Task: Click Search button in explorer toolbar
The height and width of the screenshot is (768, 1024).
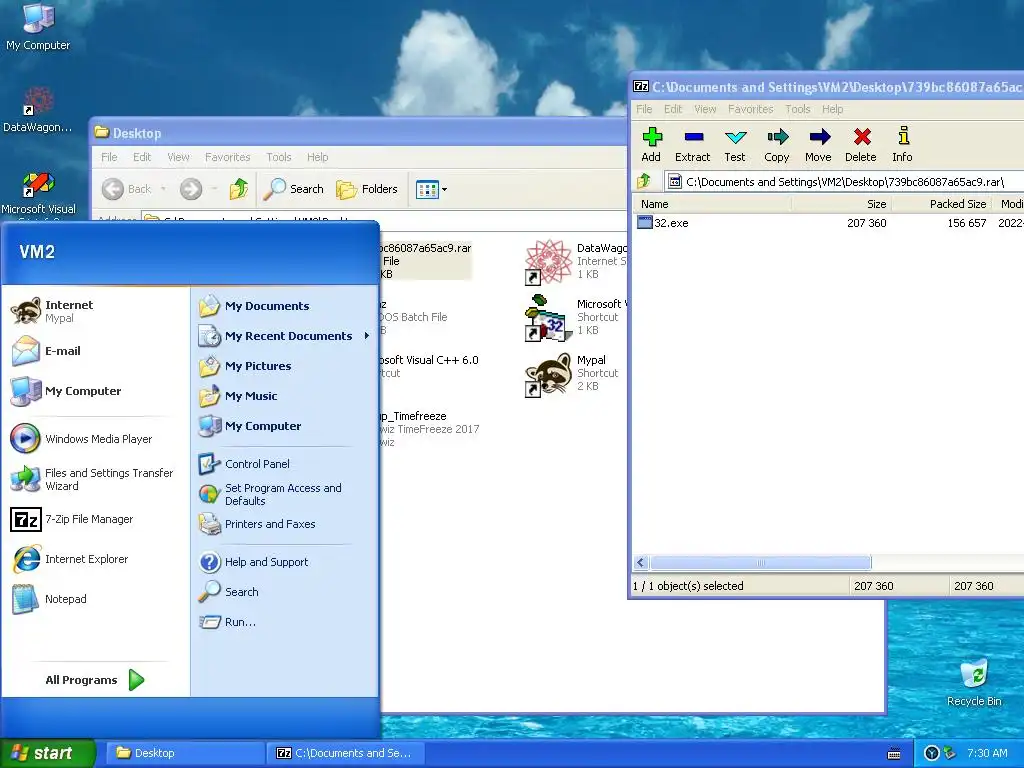Action: pyautogui.click(x=294, y=189)
